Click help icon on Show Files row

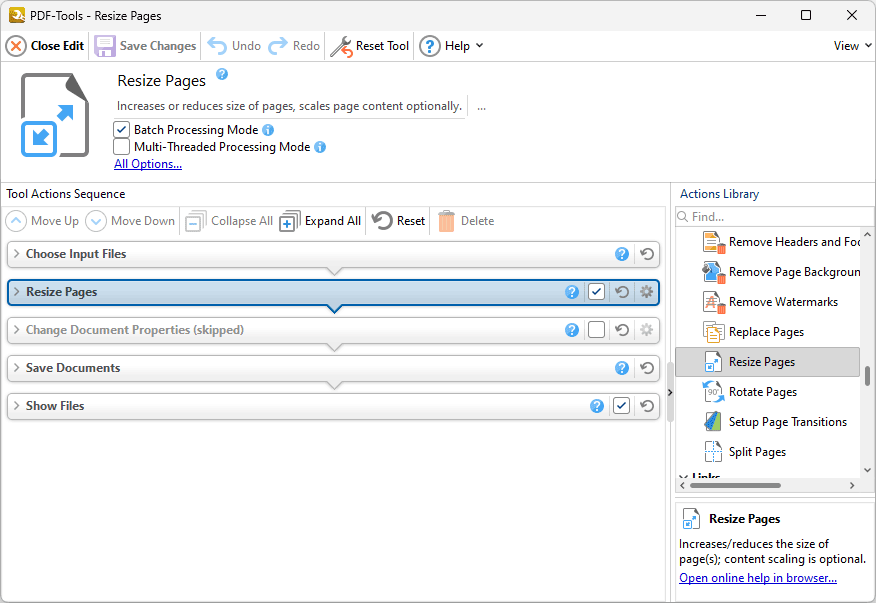pos(597,406)
